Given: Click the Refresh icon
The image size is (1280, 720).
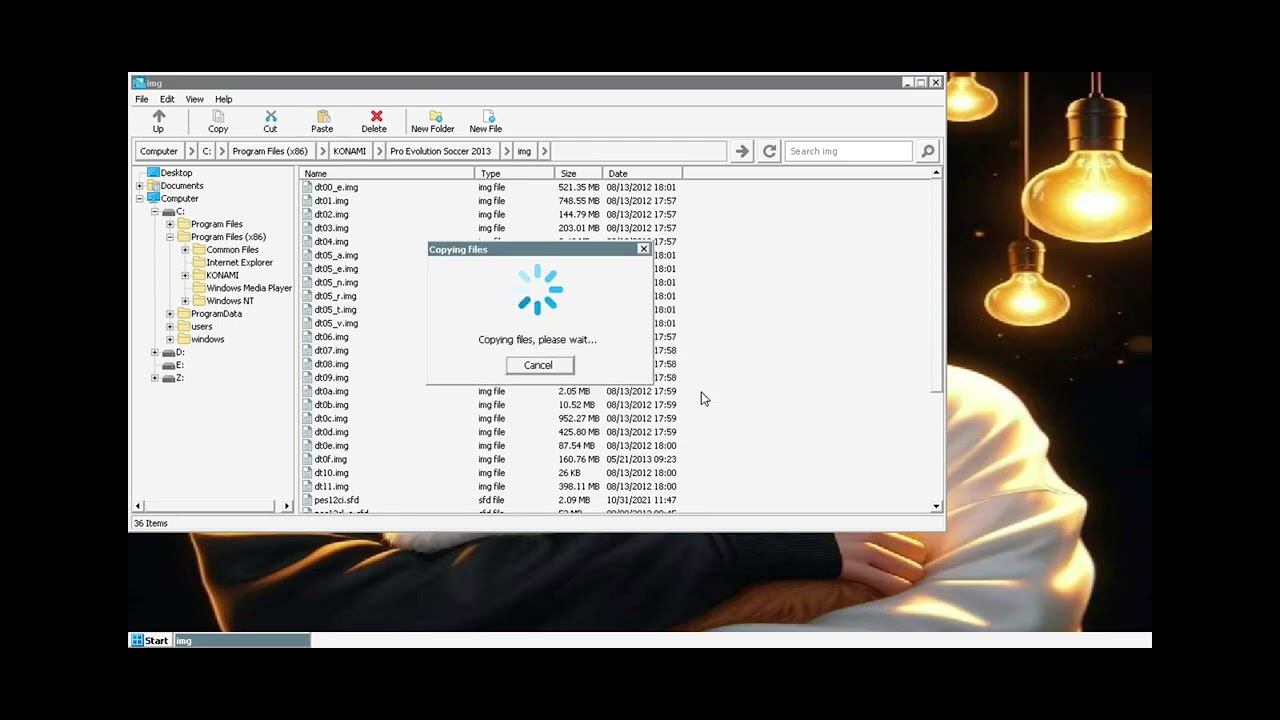Looking at the screenshot, I should pos(769,151).
